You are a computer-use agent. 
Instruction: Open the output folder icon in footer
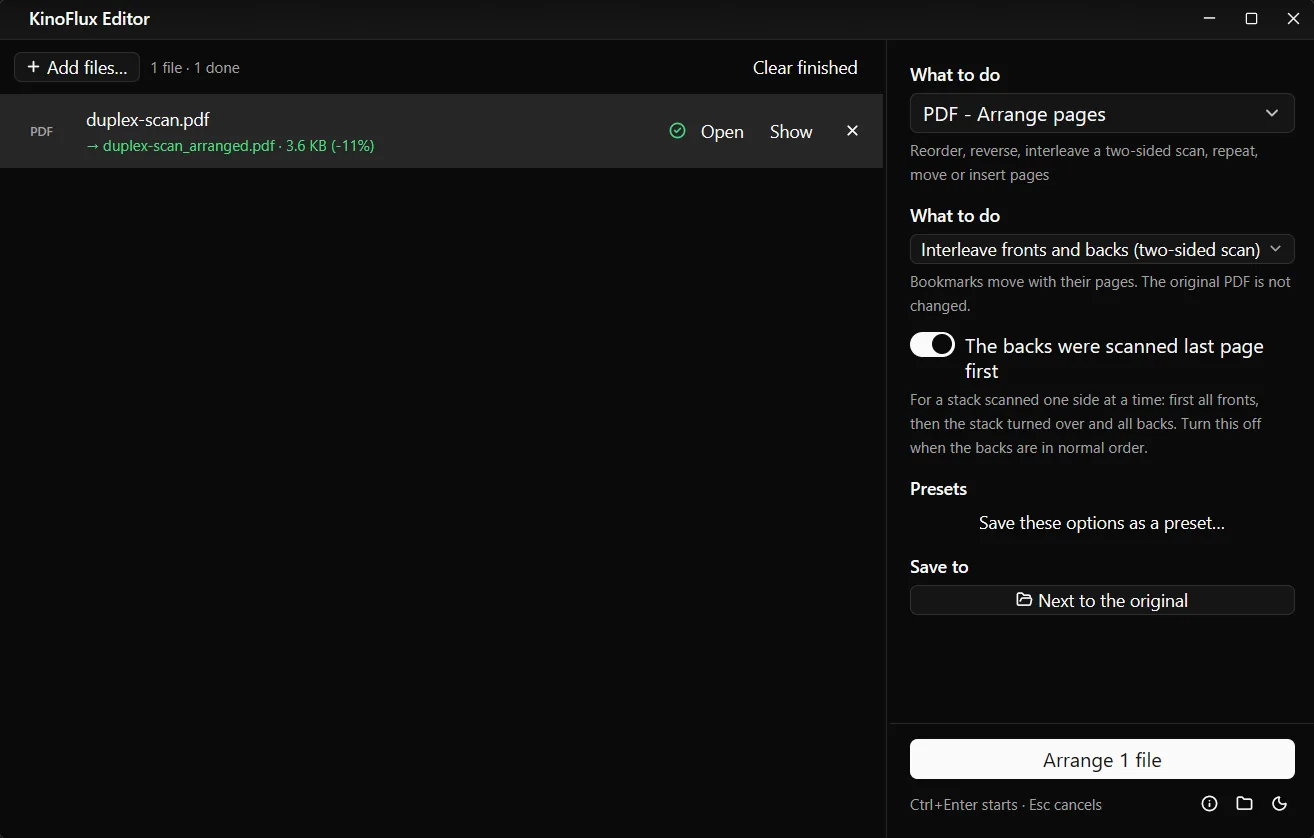click(1244, 803)
